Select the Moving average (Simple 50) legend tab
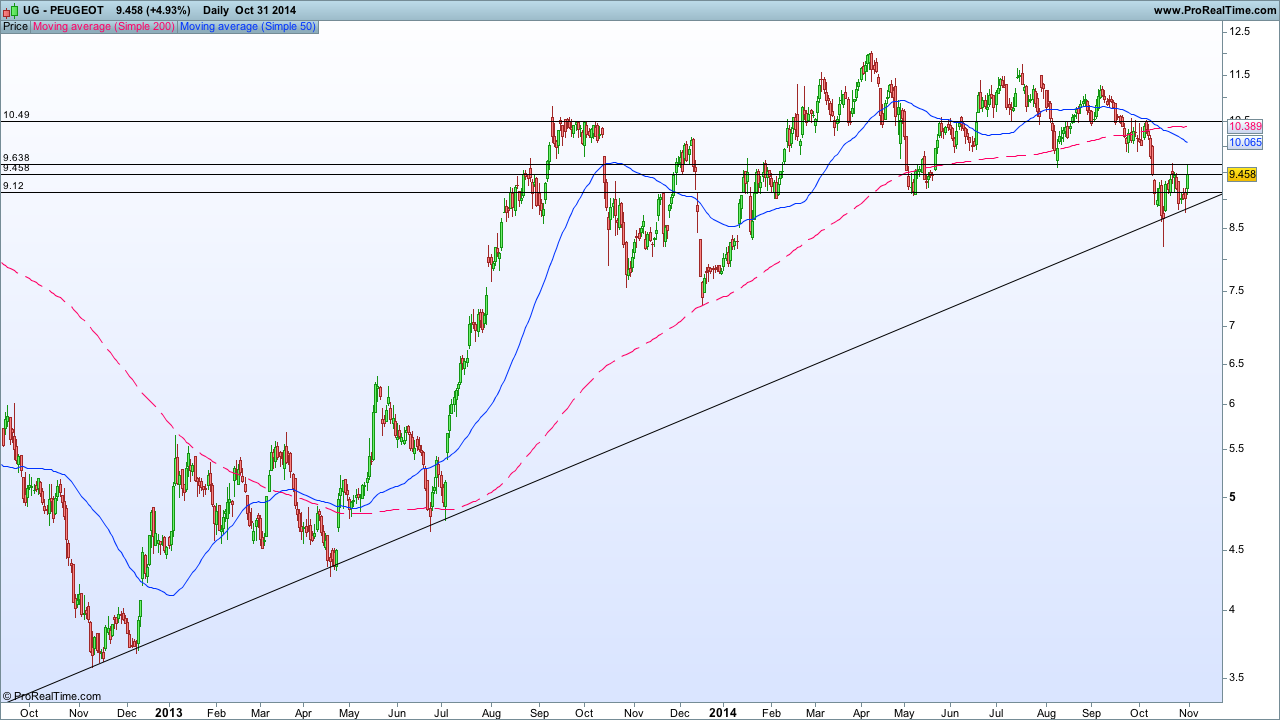The image size is (1280, 720). click(x=248, y=27)
